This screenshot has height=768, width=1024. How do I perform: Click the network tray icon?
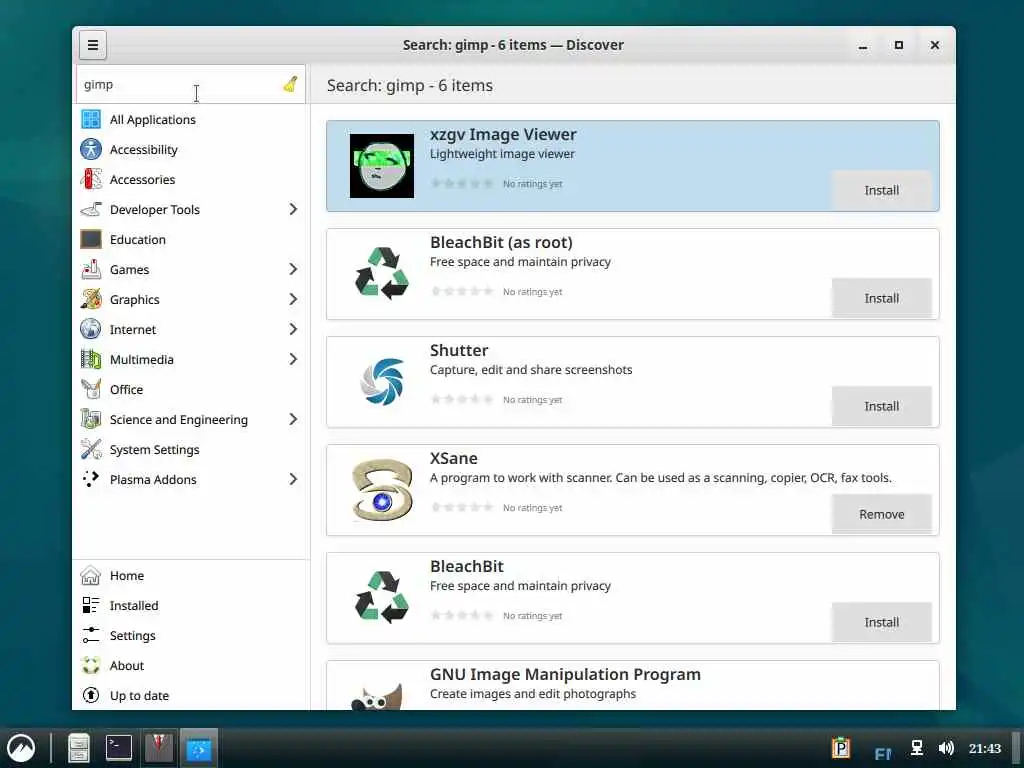pos(917,748)
